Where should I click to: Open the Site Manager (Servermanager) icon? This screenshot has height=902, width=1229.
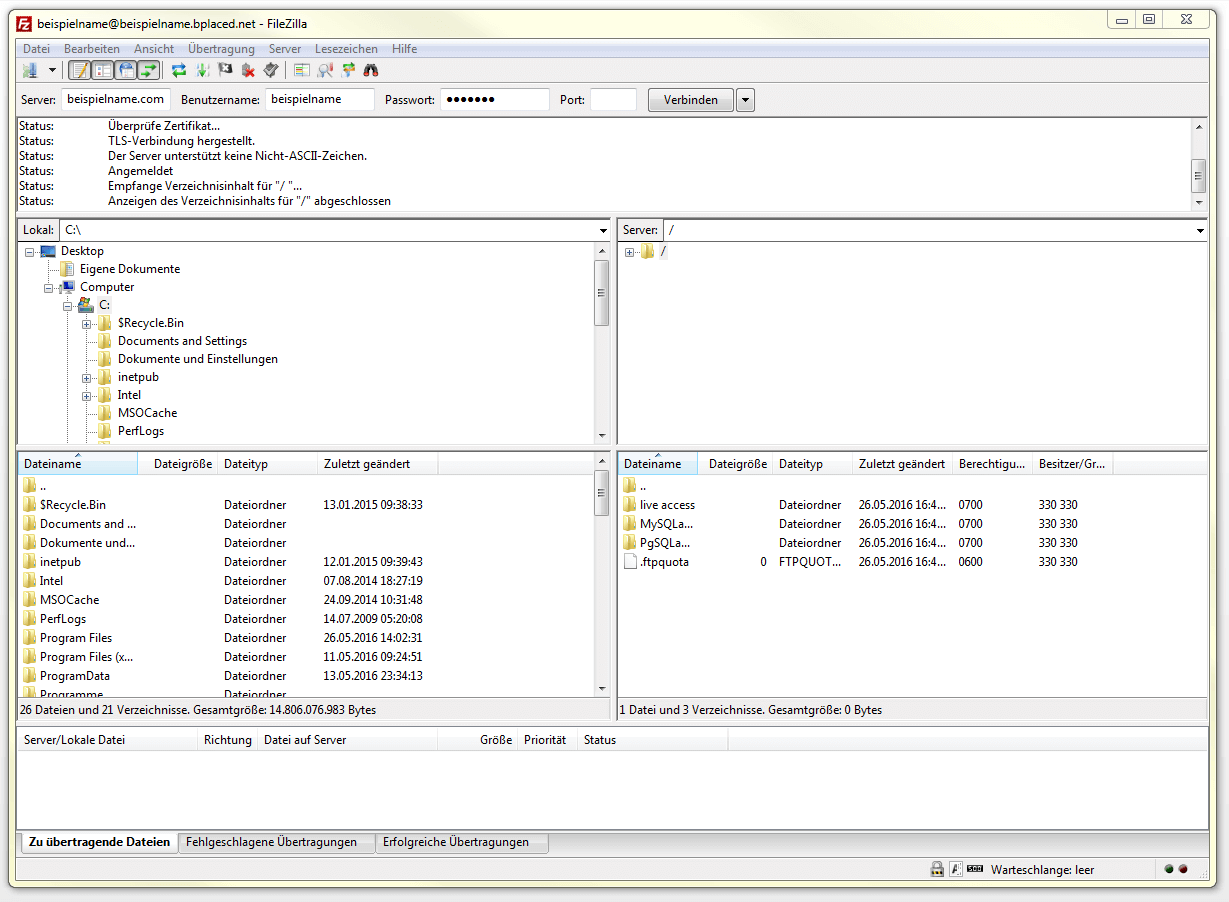click(30, 70)
